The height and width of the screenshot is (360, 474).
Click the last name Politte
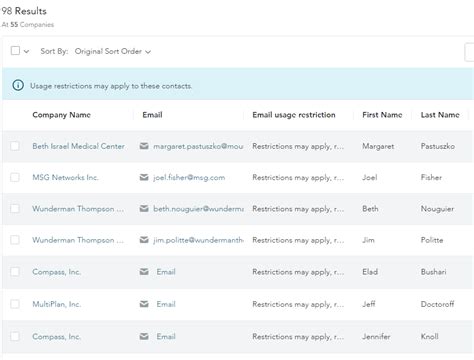point(432,240)
